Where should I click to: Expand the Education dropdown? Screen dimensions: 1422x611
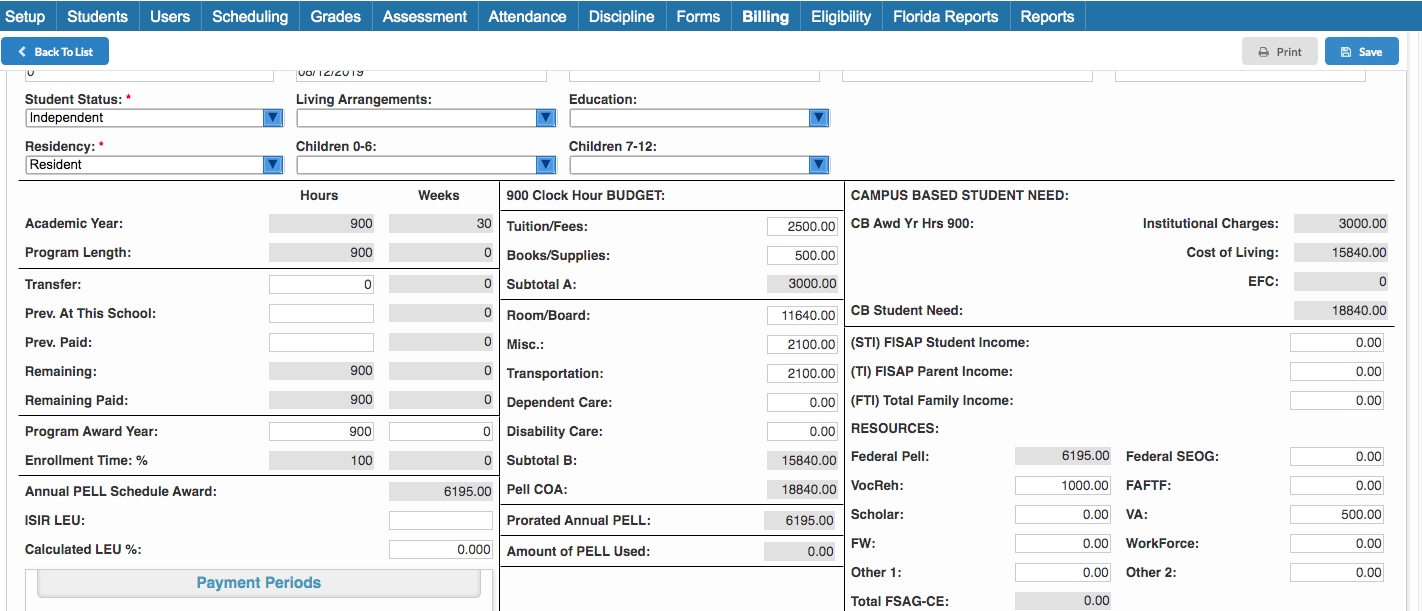818,117
